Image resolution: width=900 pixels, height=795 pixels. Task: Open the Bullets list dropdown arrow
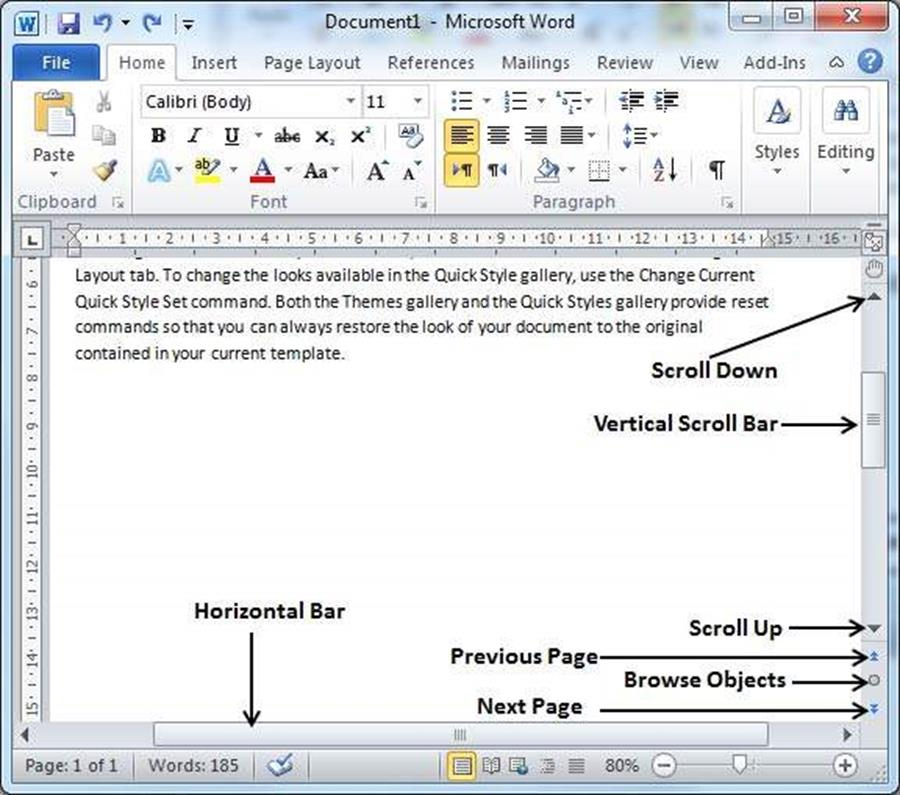click(487, 102)
